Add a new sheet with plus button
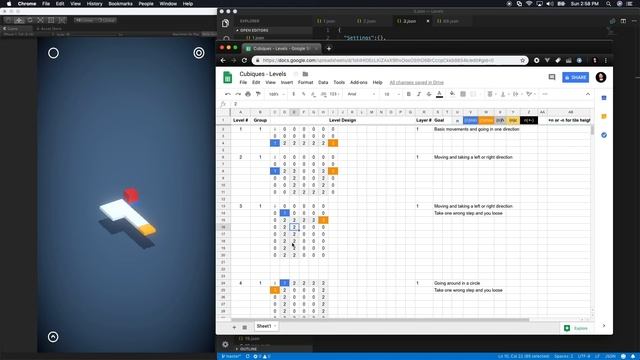 pos(234,327)
